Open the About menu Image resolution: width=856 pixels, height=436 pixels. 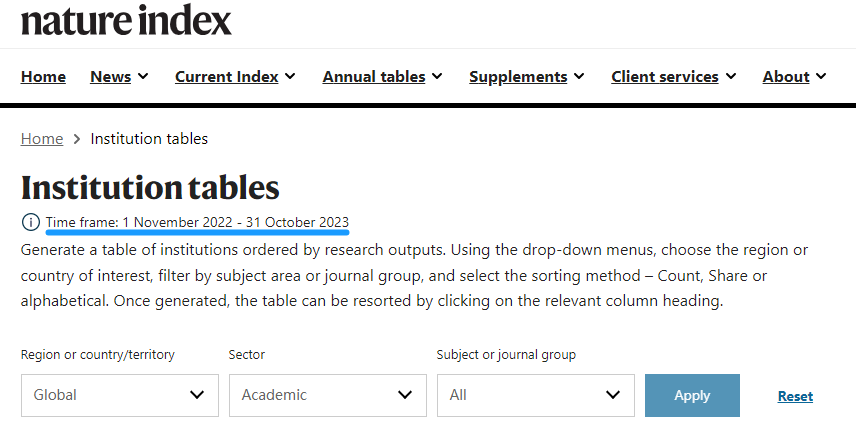(794, 77)
